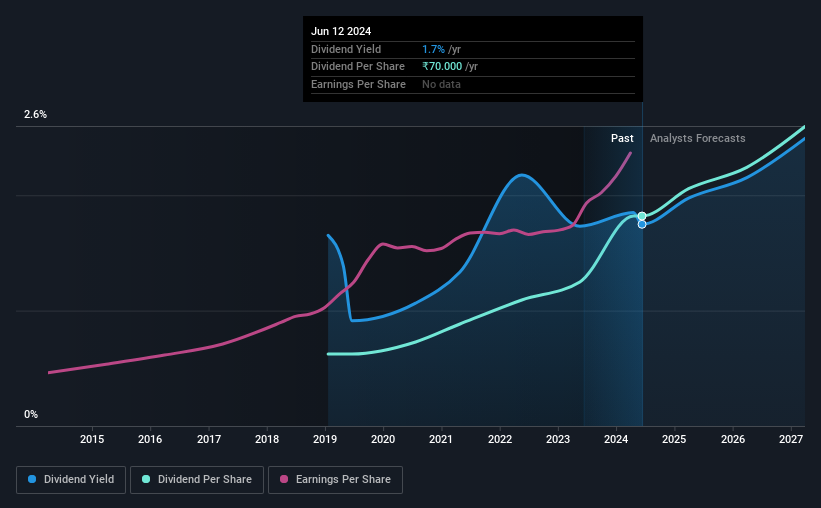Toggle the Earnings Per Share legend button

coord(335,480)
